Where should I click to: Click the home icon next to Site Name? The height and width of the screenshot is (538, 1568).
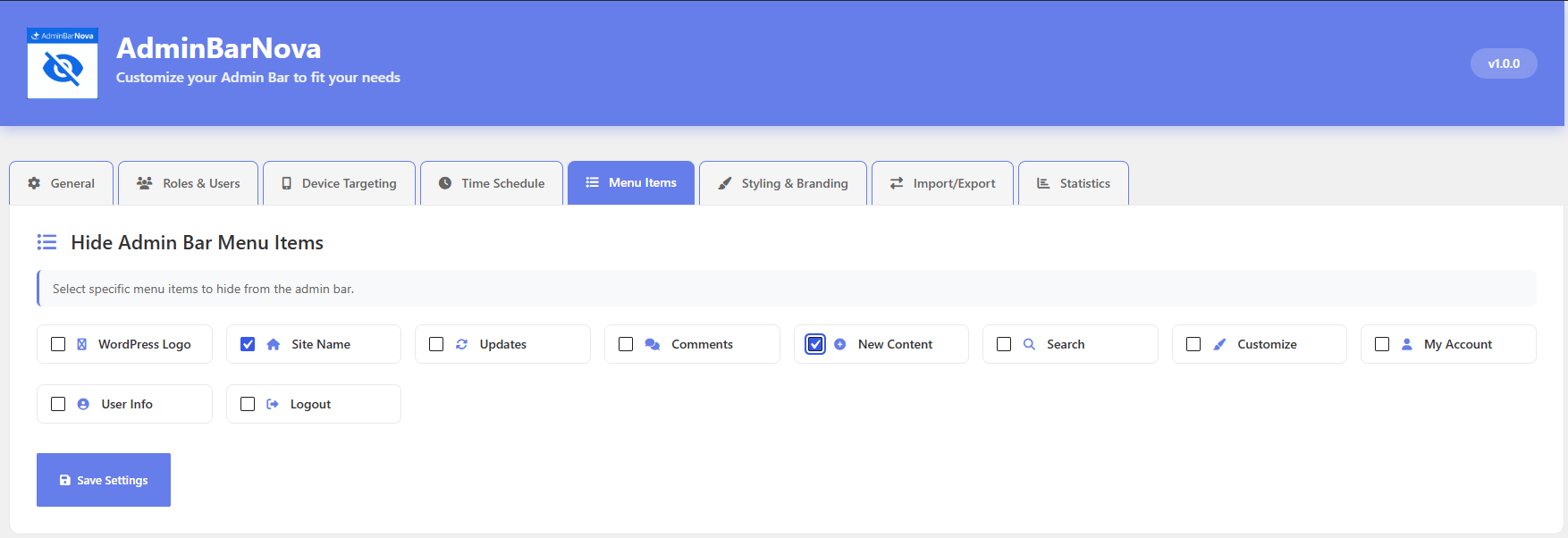[274, 344]
